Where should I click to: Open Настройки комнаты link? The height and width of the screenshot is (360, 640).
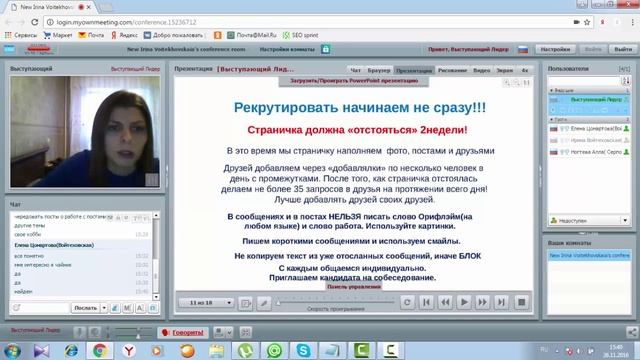point(287,49)
